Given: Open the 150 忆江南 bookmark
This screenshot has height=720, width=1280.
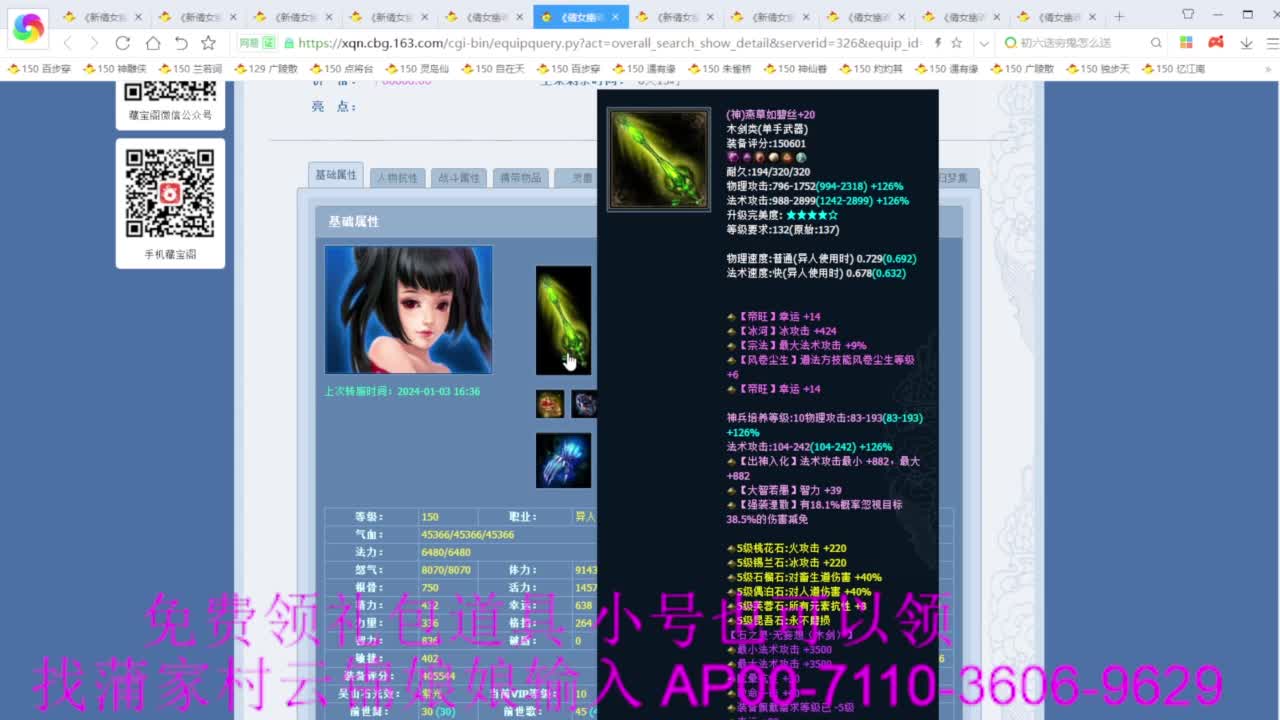Looking at the screenshot, I should pos(1175,68).
